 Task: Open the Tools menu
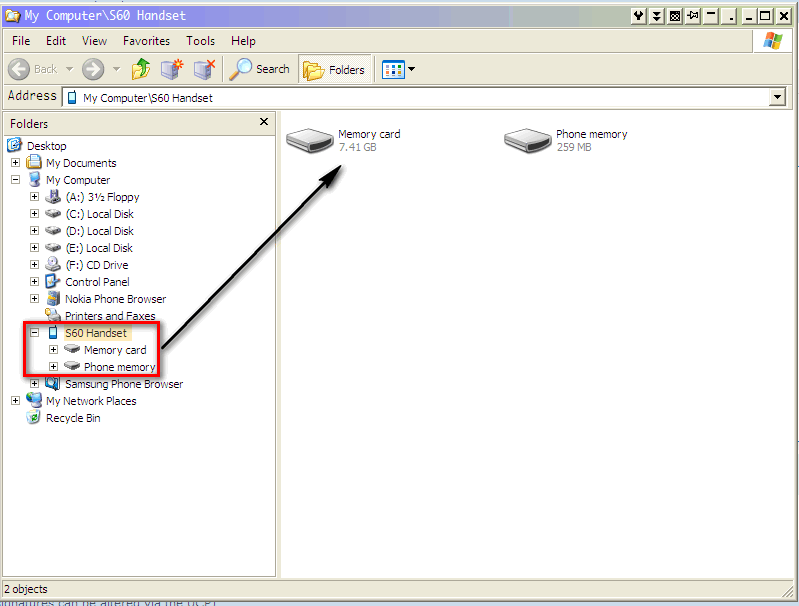(x=200, y=41)
